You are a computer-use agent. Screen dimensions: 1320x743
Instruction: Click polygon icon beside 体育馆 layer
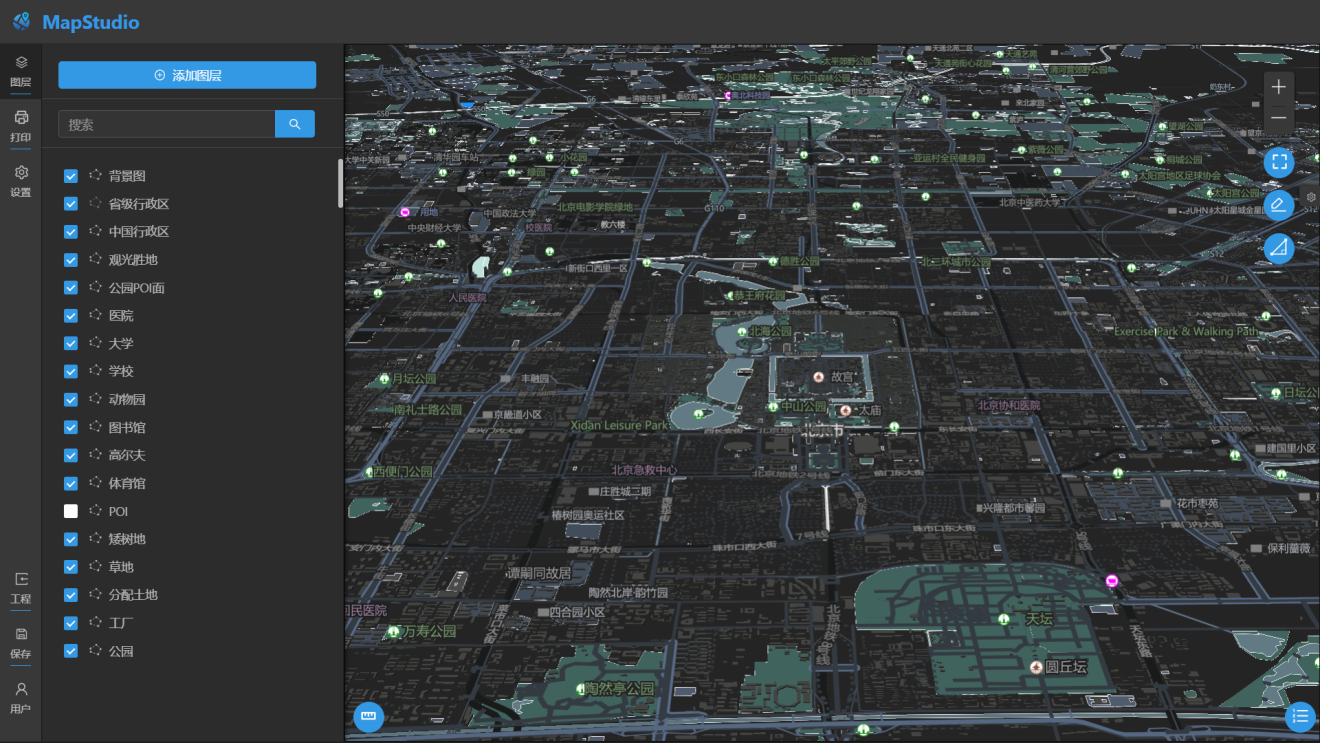(96, 483)
